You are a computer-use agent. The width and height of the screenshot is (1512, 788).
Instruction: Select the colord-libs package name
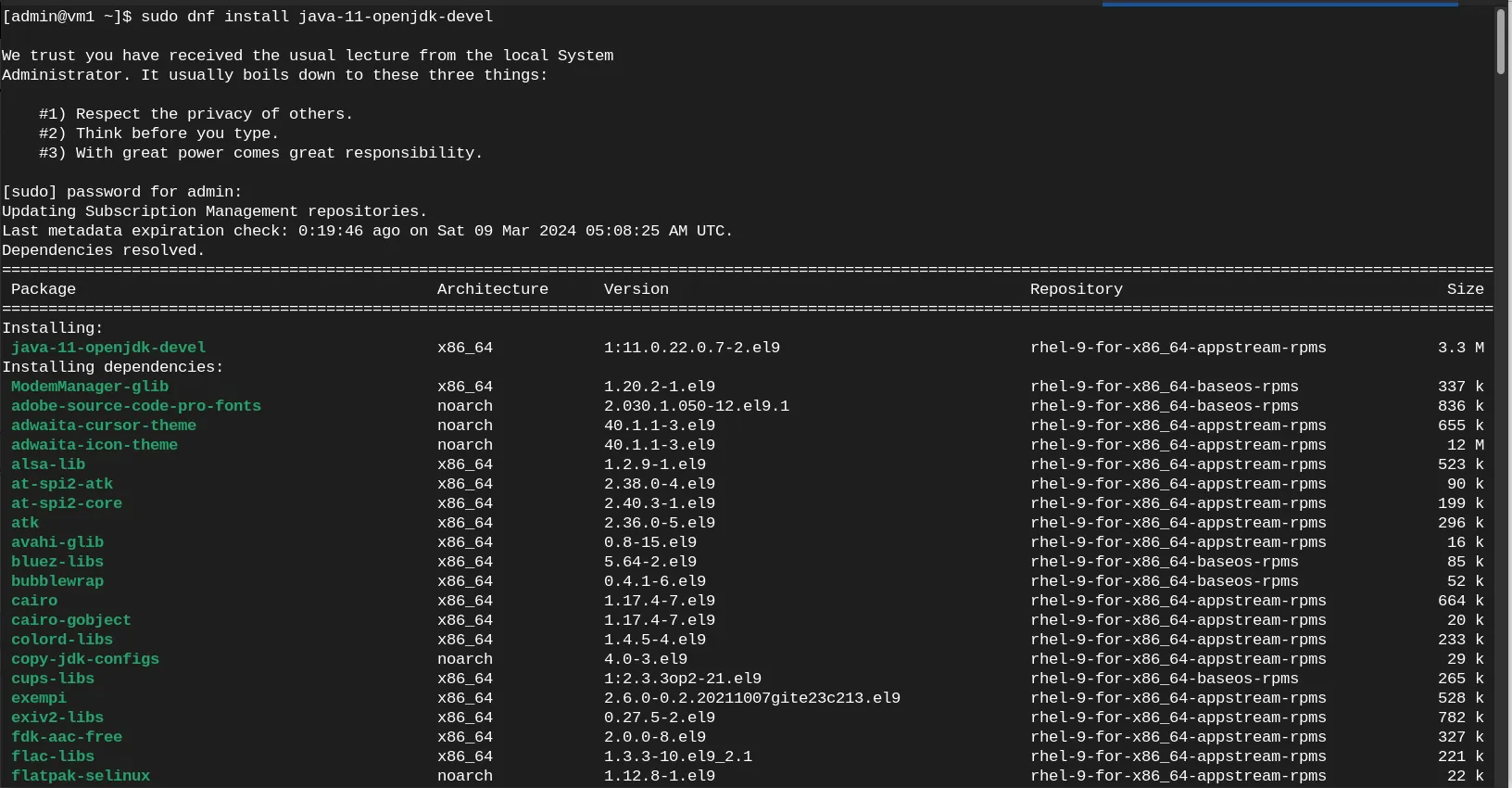(62, 640)
